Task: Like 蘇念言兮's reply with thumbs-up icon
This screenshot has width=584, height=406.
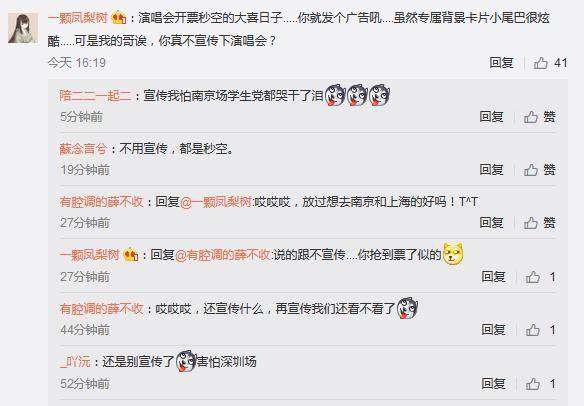Action: click(531, 170)
